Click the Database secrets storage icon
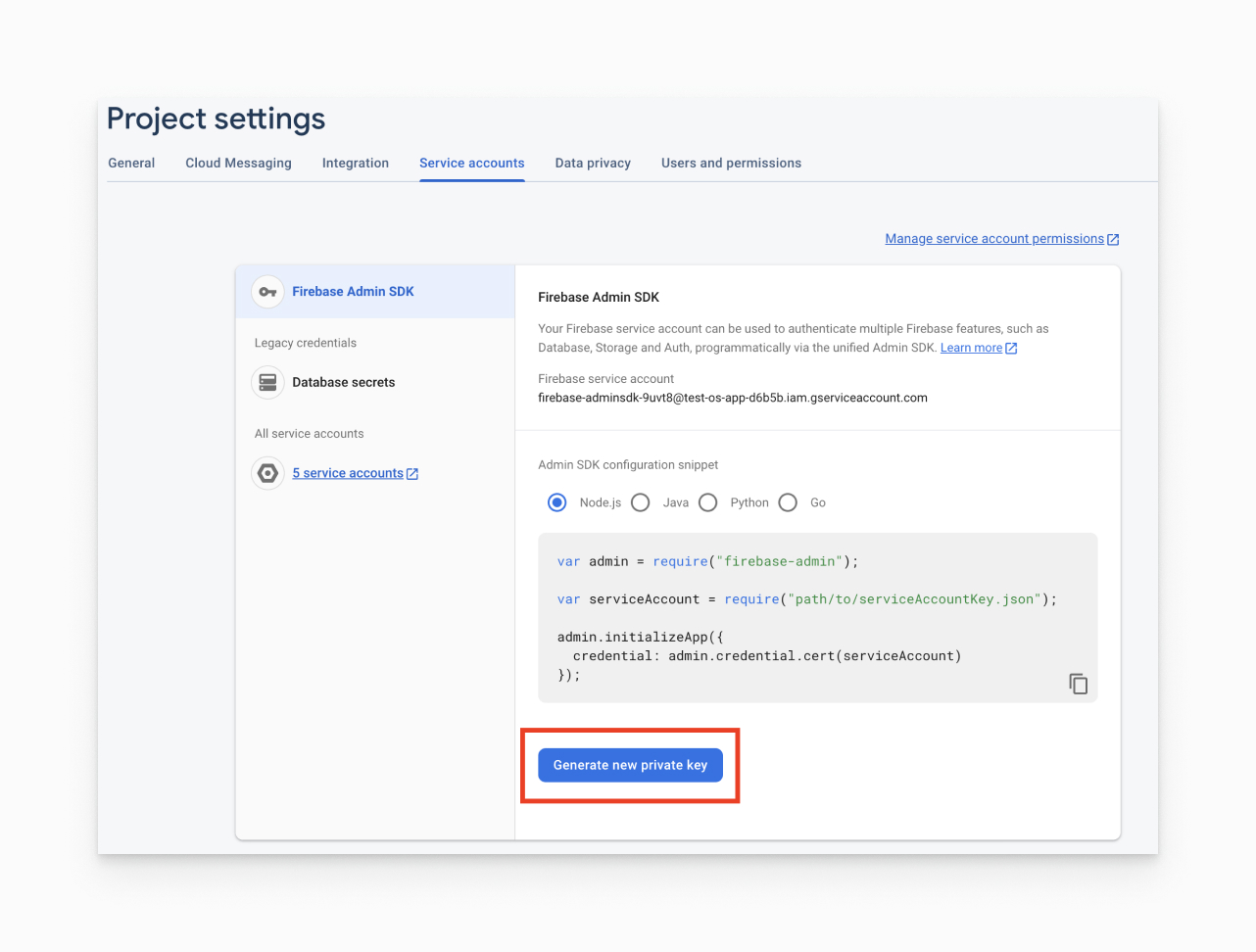 coord(267,383)
